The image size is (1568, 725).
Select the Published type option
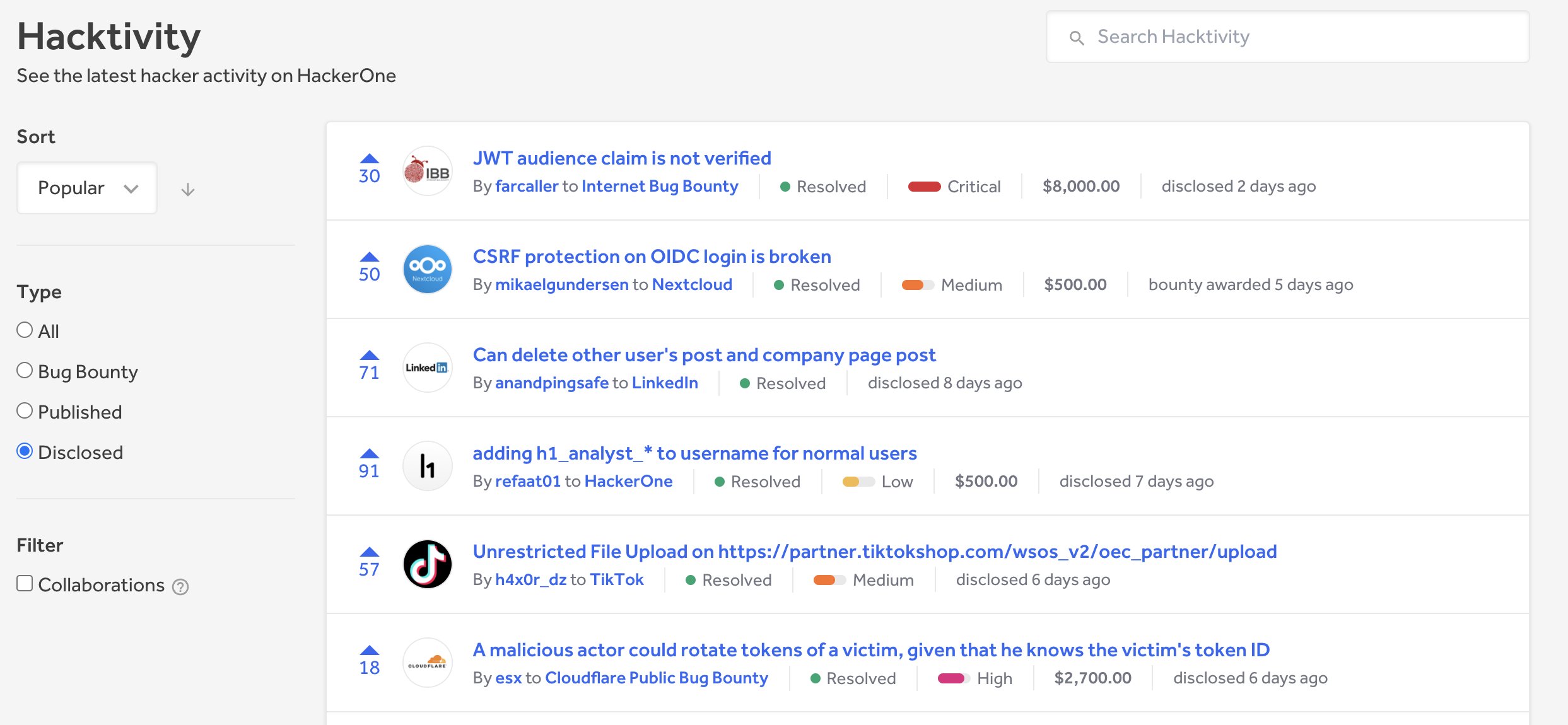(25, 411)
